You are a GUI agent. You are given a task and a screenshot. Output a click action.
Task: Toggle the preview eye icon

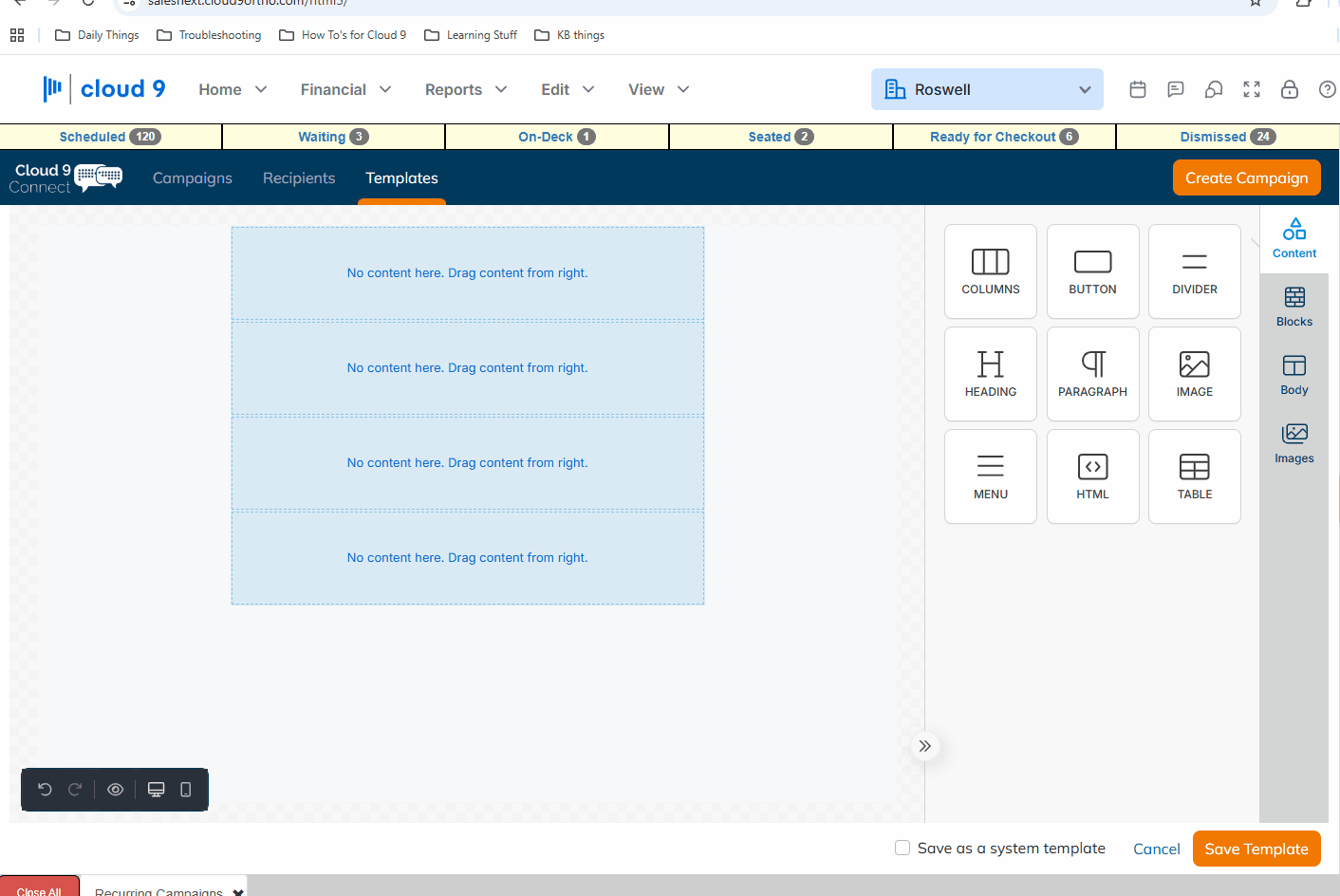coord(116,790)
